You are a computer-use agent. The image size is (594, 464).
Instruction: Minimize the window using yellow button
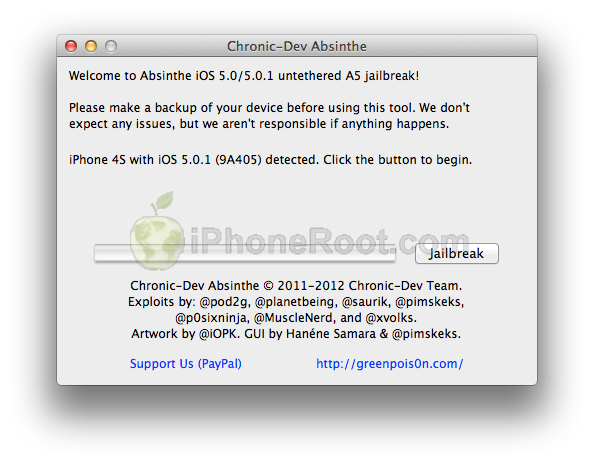pos(91,46)
